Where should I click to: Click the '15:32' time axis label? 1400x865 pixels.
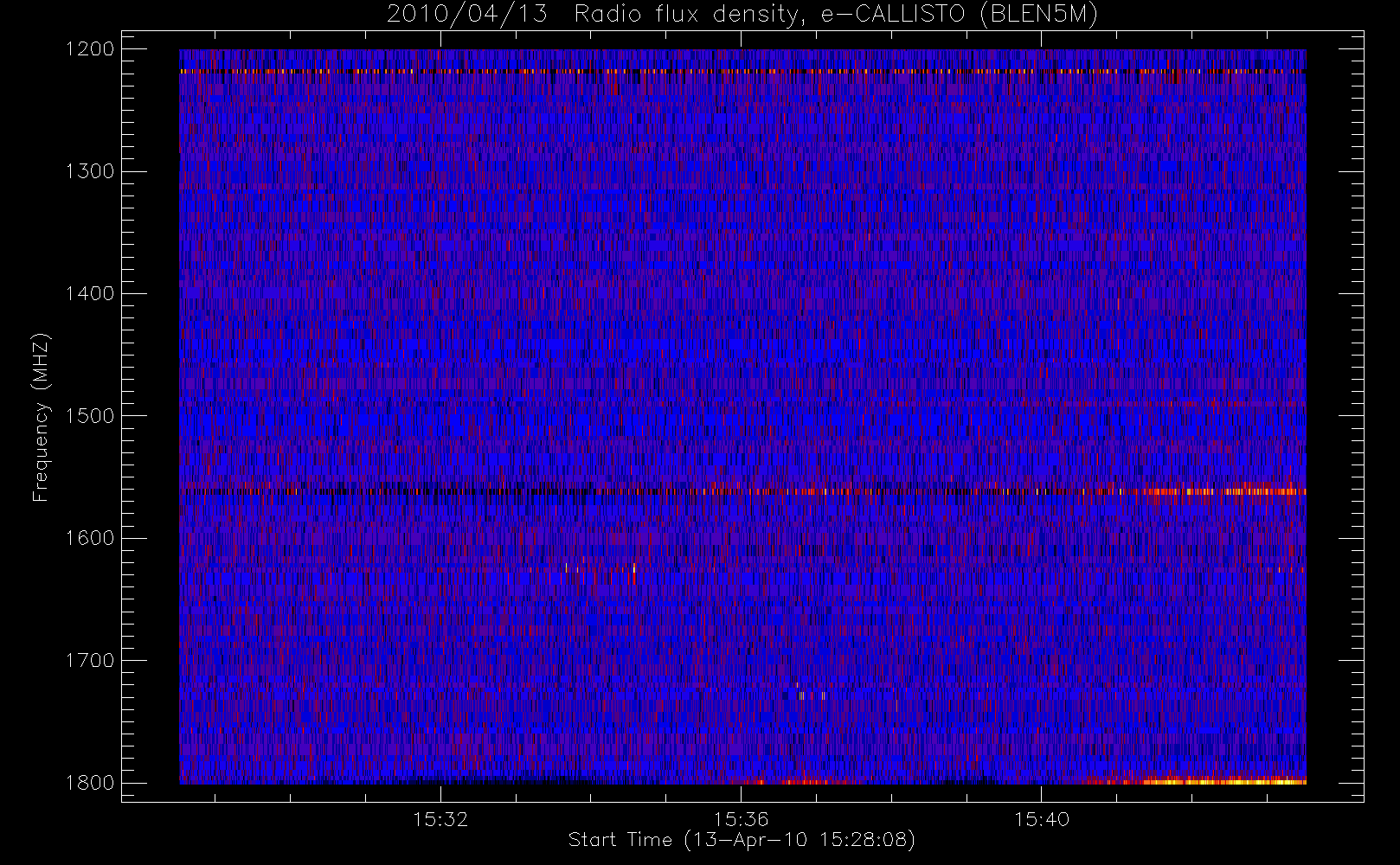tap(440, 819)
